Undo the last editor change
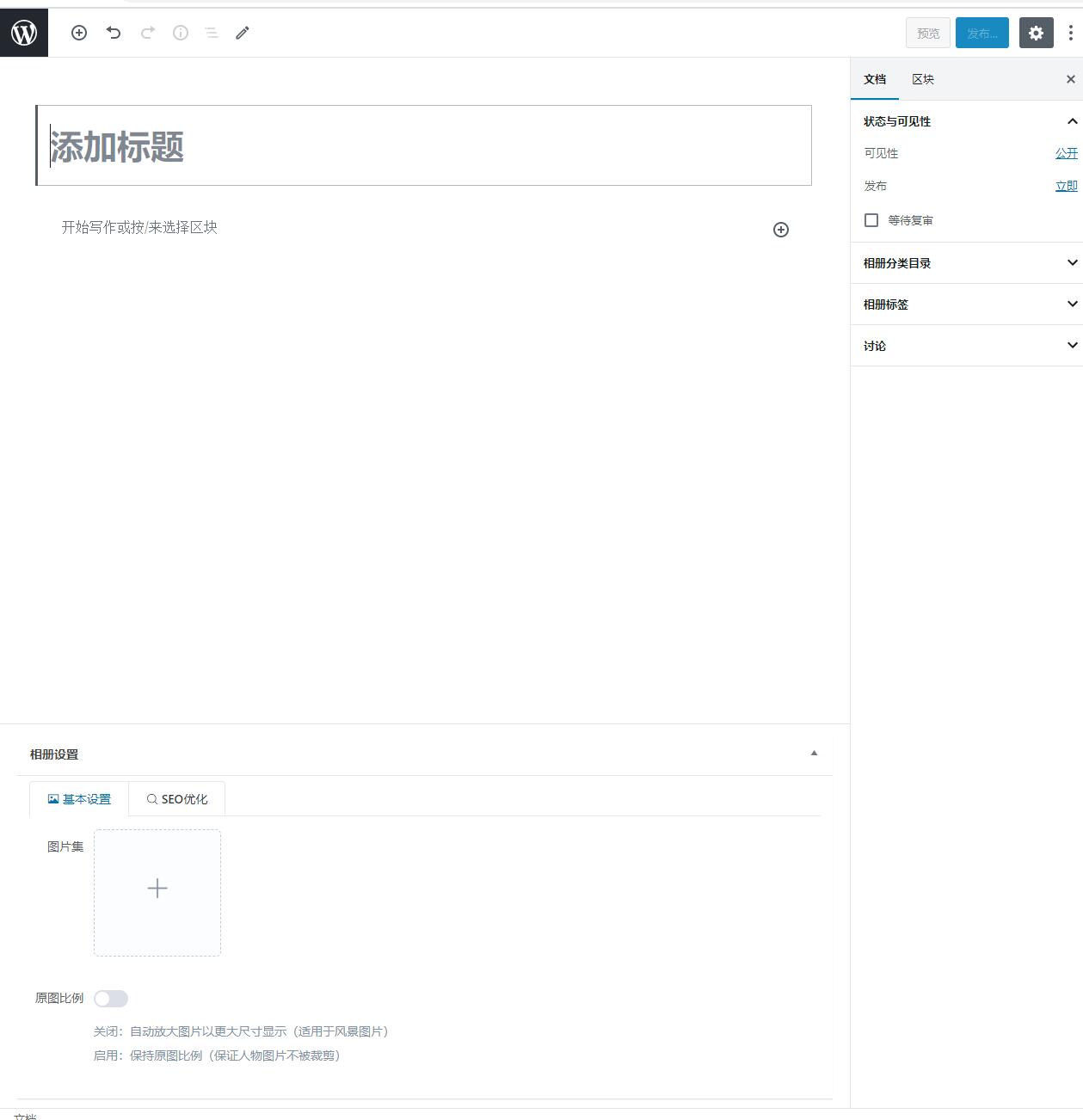This screenshot has width=1083, height=1120. [114, 33]
